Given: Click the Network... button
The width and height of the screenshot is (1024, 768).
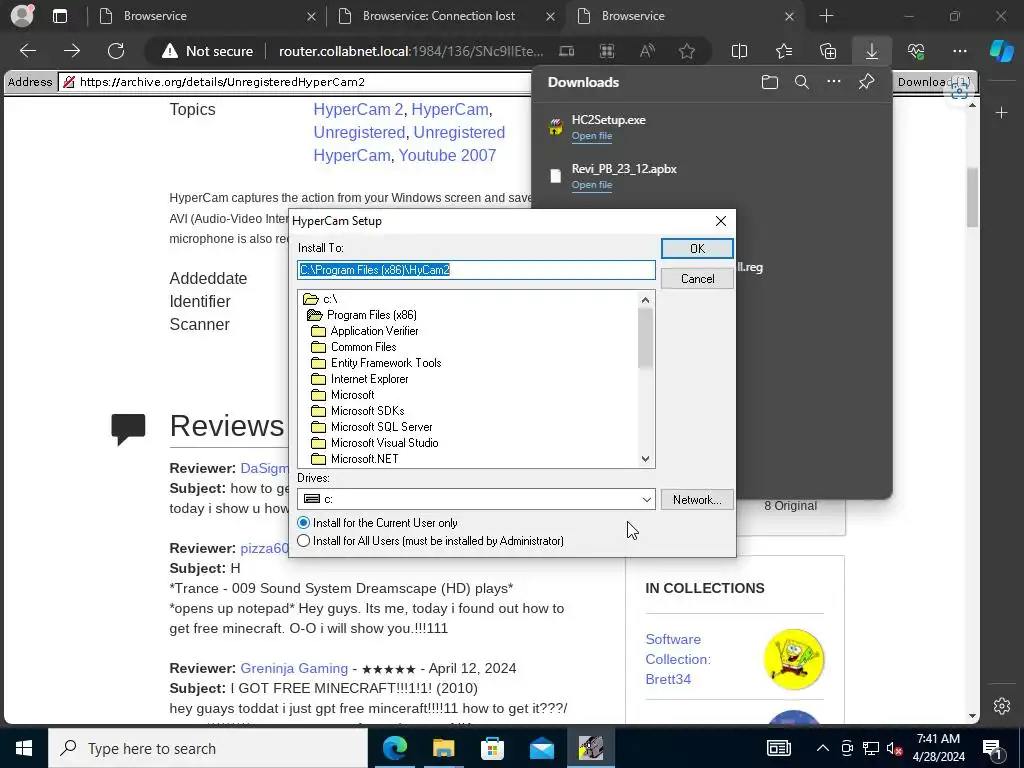Looking at the screenshot, I should click(x=697, y=500).
